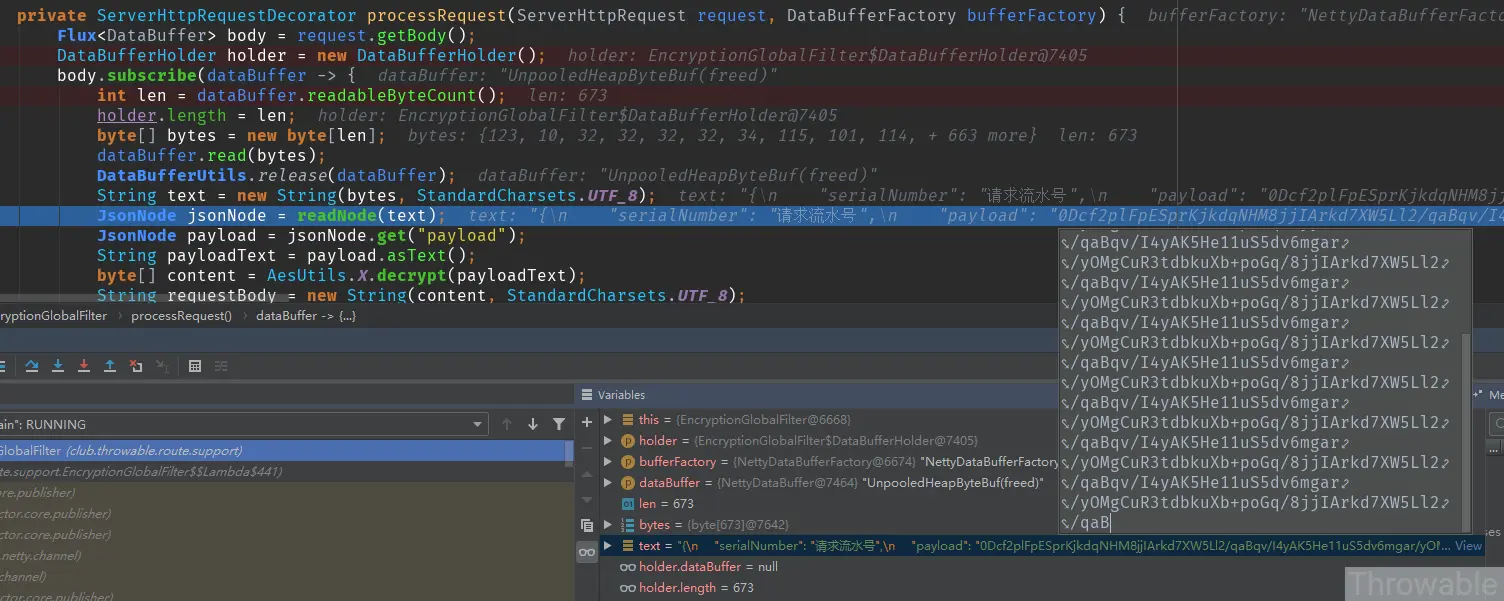Viewport: 1504px width, 601px height.
Task: Click inside the text value popup at '/qaB'
Action: (x=1090, y=522)
